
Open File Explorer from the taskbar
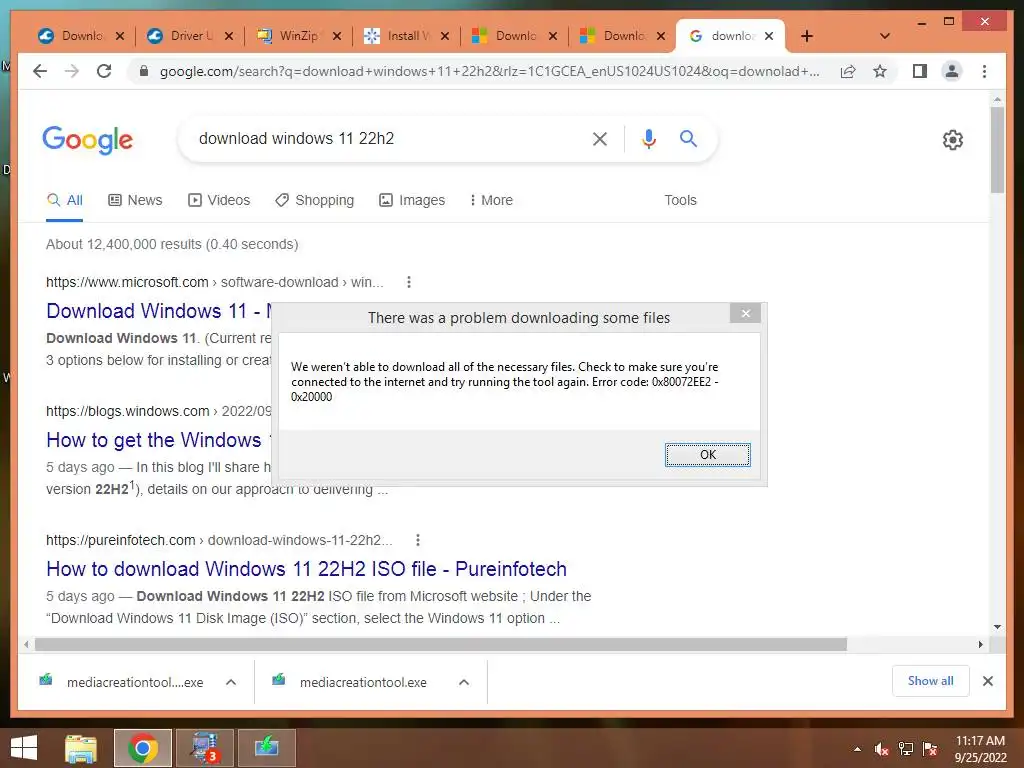pyautogui.click(x=81, y=748)
